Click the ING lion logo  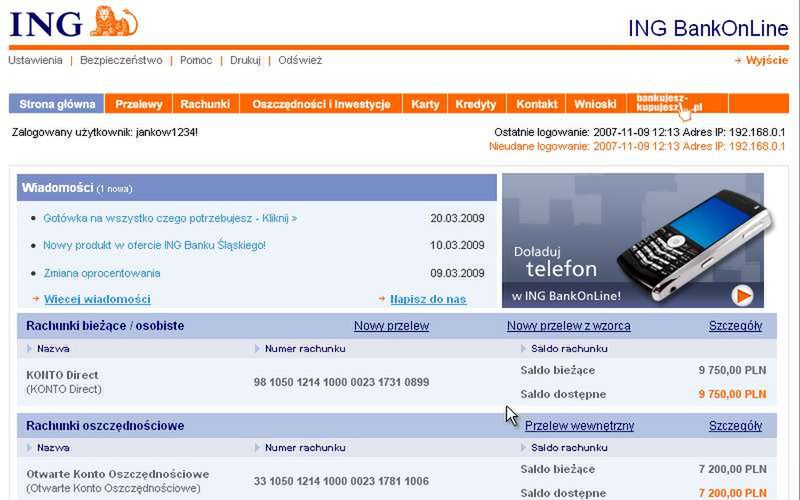click(x=113, y=21)
